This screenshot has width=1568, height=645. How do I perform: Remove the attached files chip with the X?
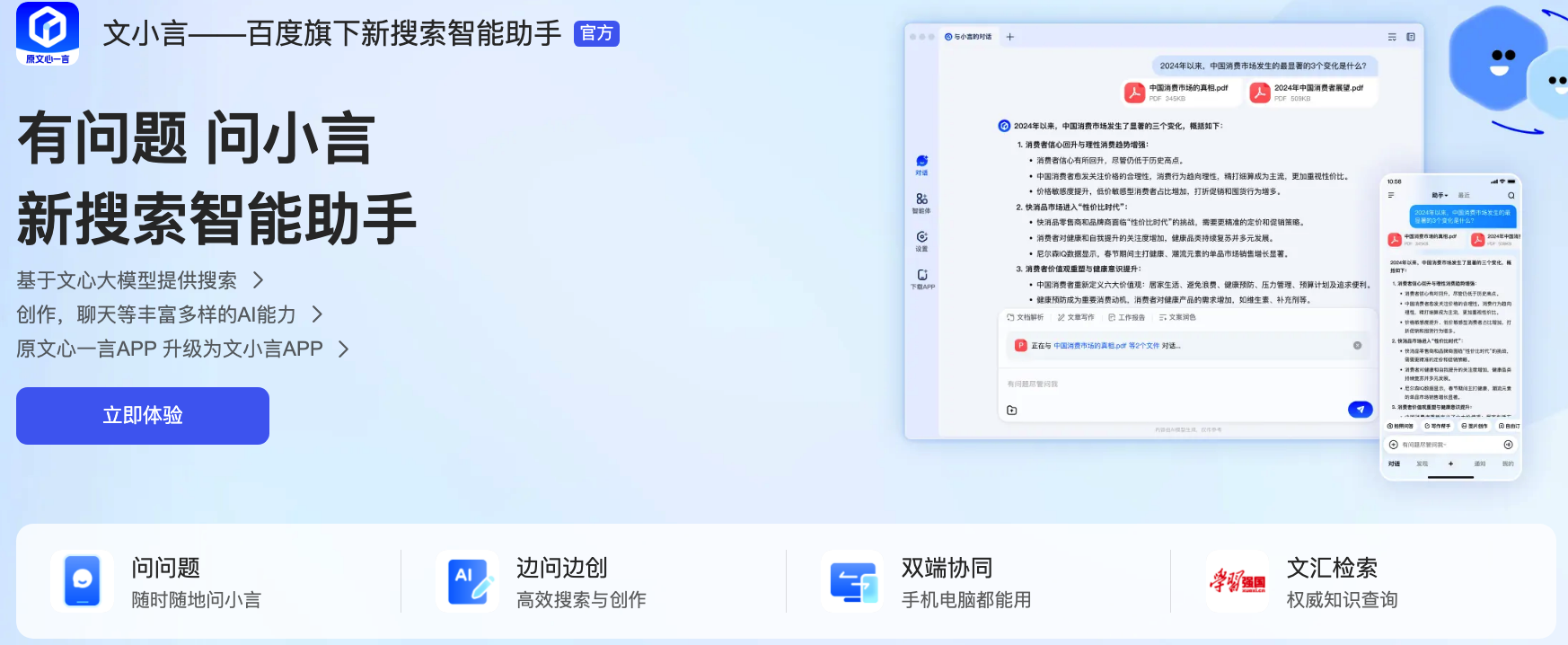pos(1357,346)
